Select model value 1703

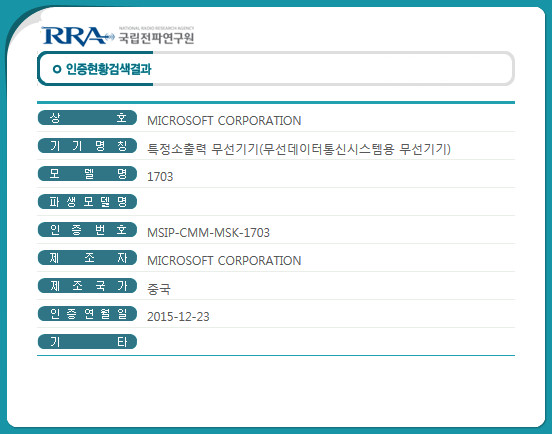tap(160, 177)
